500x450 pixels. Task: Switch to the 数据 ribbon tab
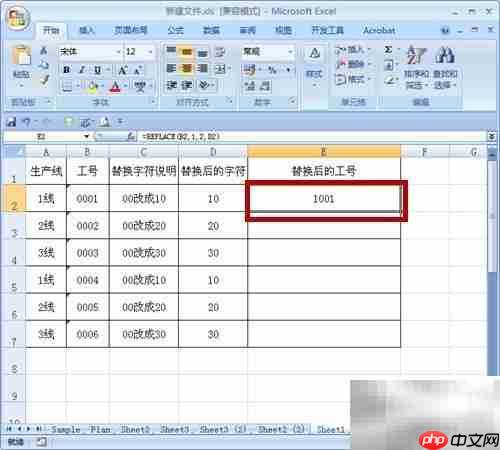click(x=212, y=30)
